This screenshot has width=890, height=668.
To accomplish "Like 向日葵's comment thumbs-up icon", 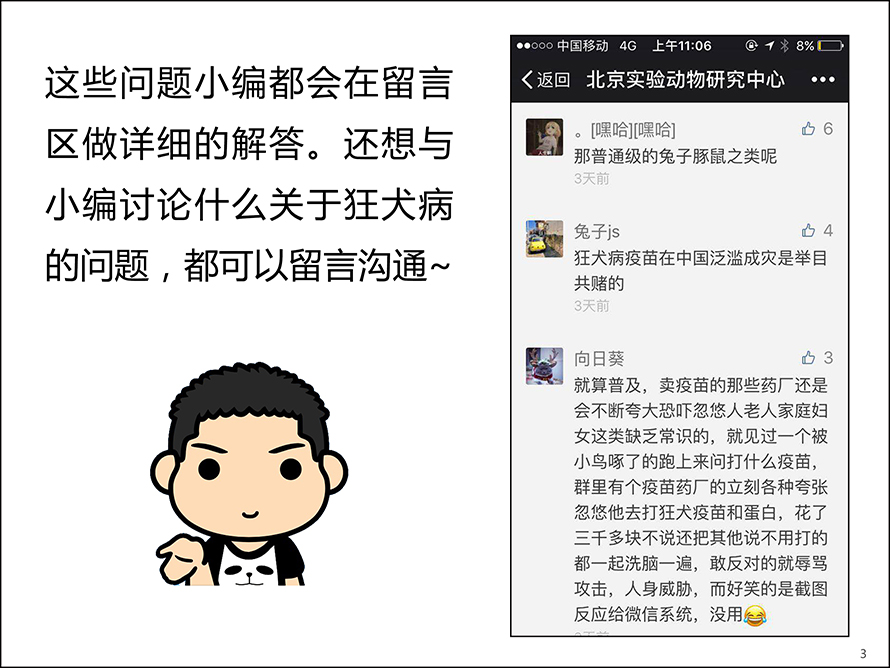I will coord(808,358).
